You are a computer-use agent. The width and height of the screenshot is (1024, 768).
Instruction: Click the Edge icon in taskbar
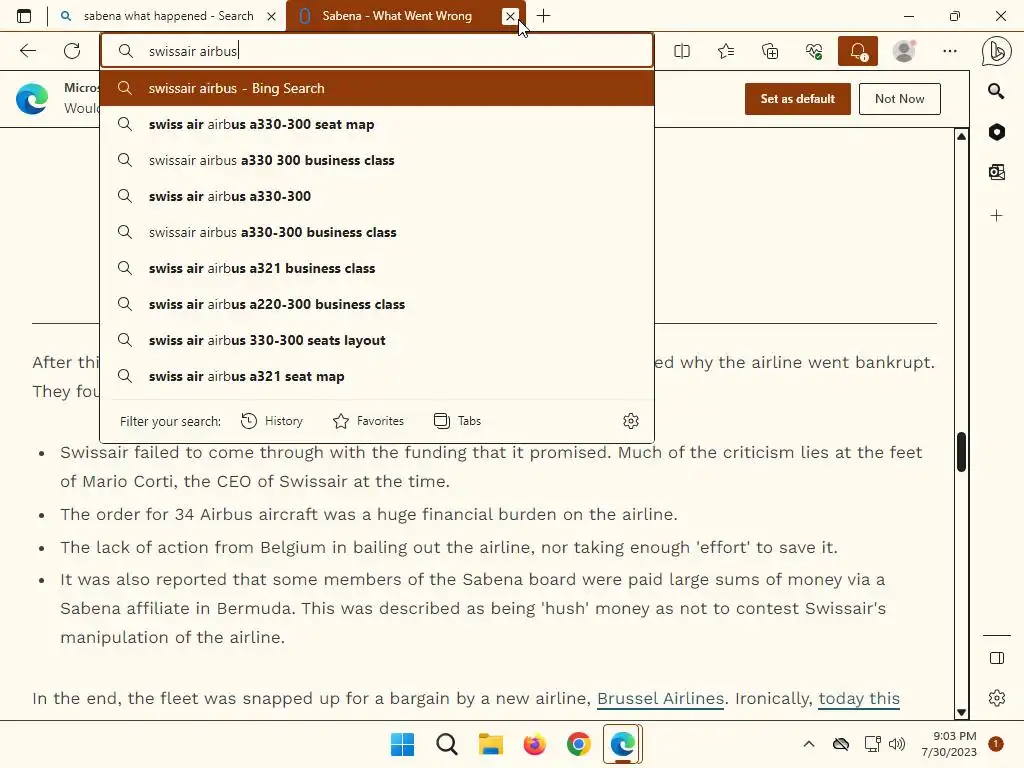(622, 744)
